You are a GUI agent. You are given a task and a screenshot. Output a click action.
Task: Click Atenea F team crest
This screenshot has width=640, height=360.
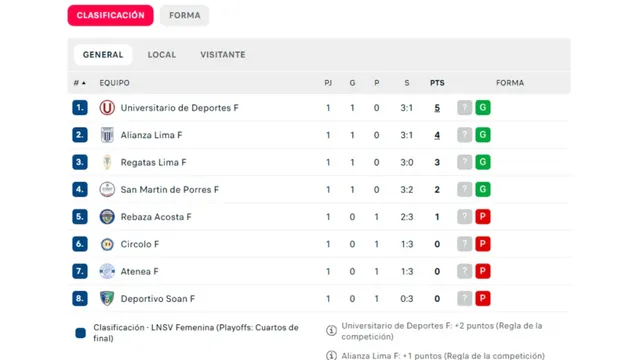107,271
